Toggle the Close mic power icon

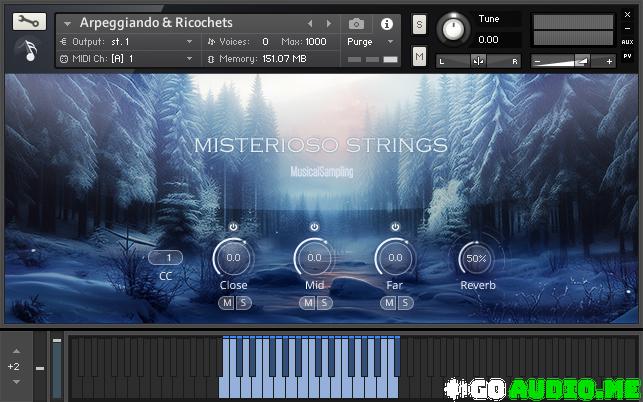click(233, 227)
